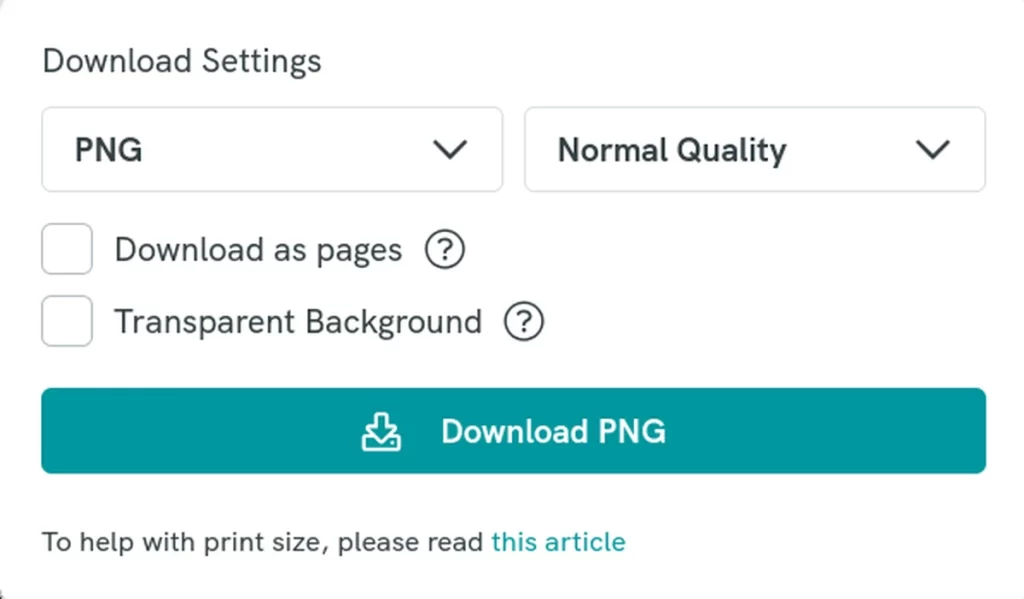
Task: Tick the checkbox labeled Download as pages
Action: point(66,249)
